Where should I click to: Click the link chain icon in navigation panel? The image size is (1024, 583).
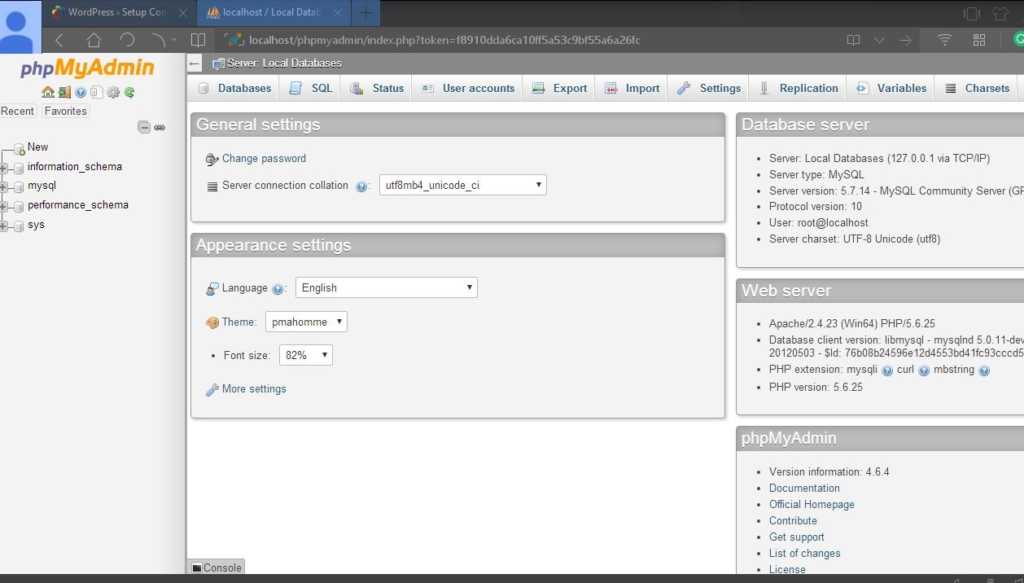(160, 127)
